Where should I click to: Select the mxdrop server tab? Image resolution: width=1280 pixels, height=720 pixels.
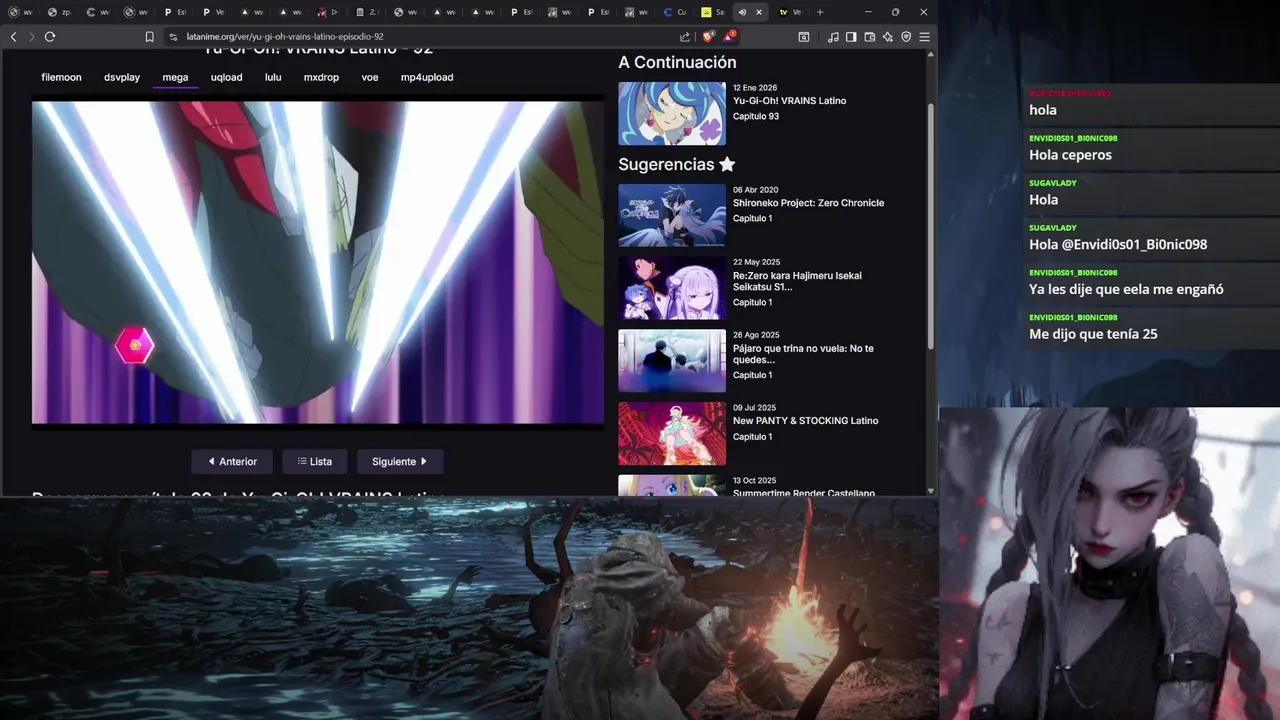coord(321,77)
